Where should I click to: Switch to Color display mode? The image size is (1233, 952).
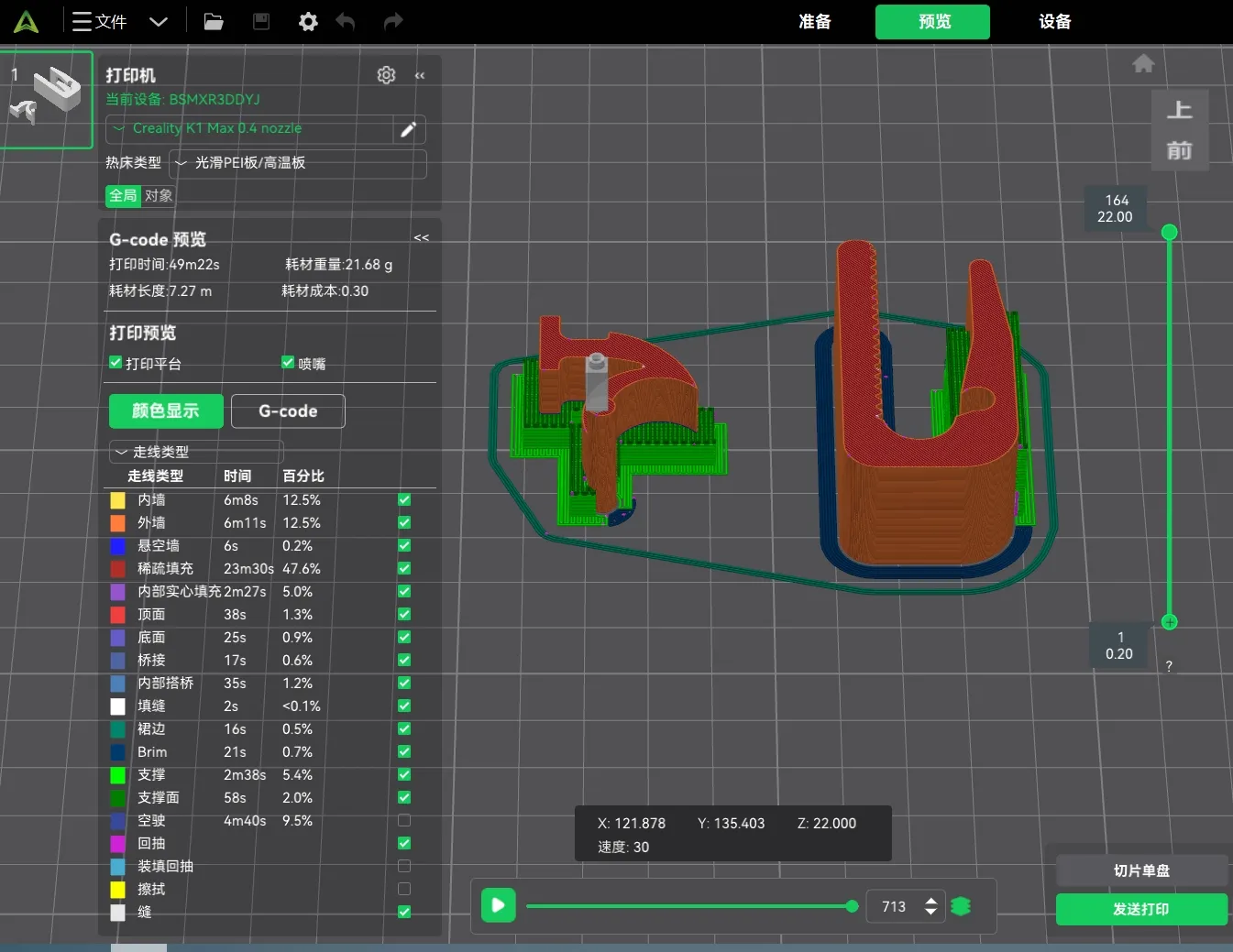coord(166,411)
